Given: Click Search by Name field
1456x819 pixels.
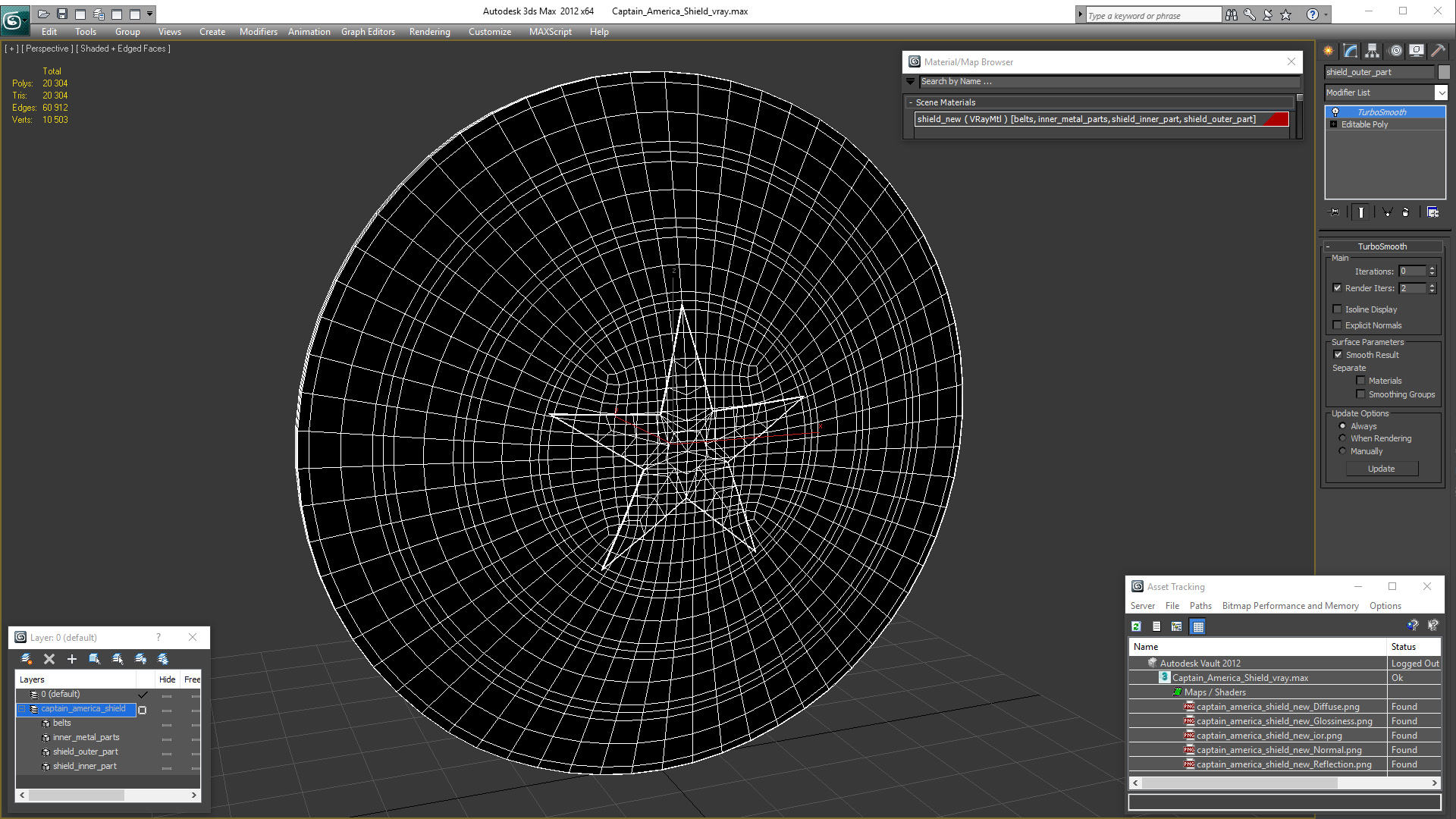Looking at the screenshot, I should point(1109,82).
